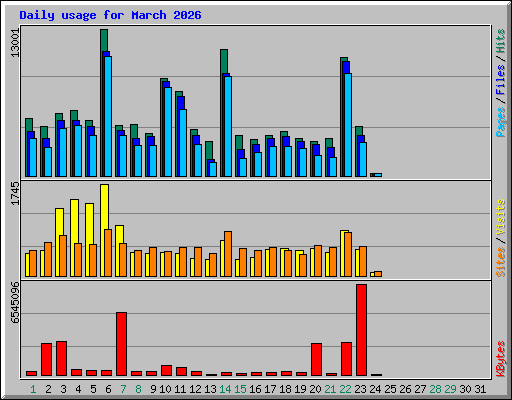512x400 pixels.
Task: Click the red KBytes bar for day 7
Action: [121, 344]
